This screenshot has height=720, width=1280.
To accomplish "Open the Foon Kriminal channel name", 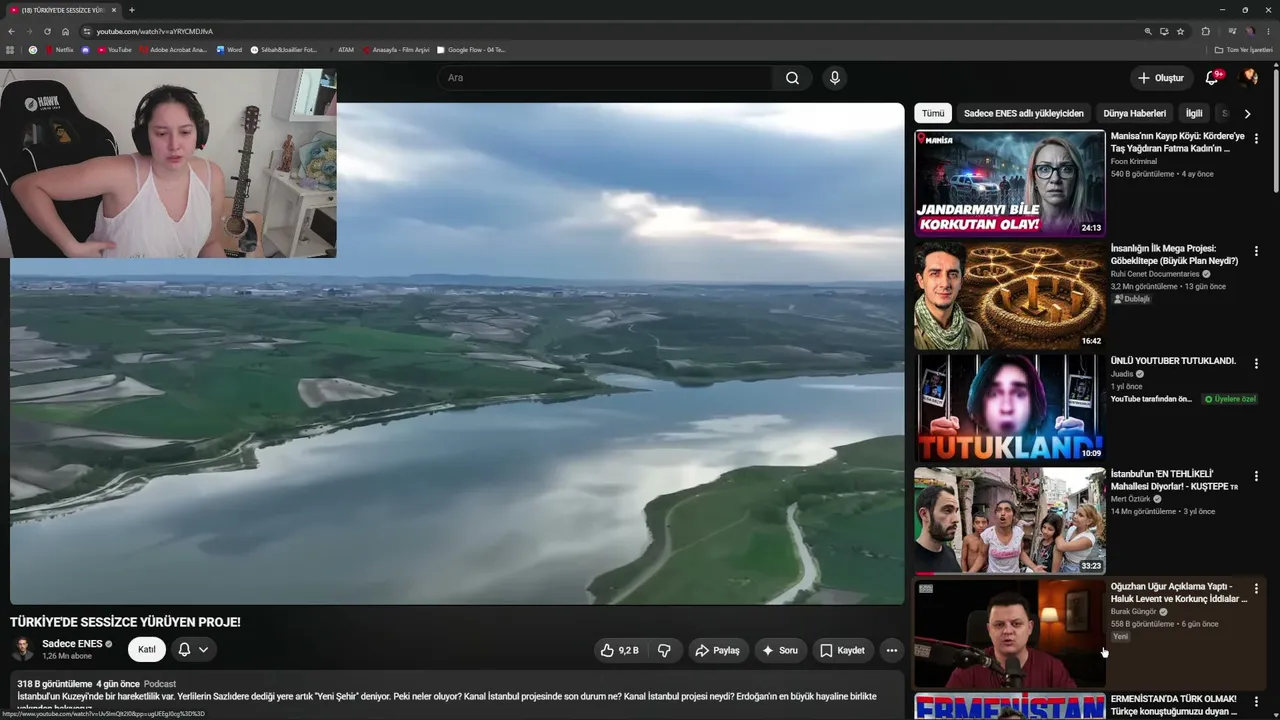I will click(1134, 161).
